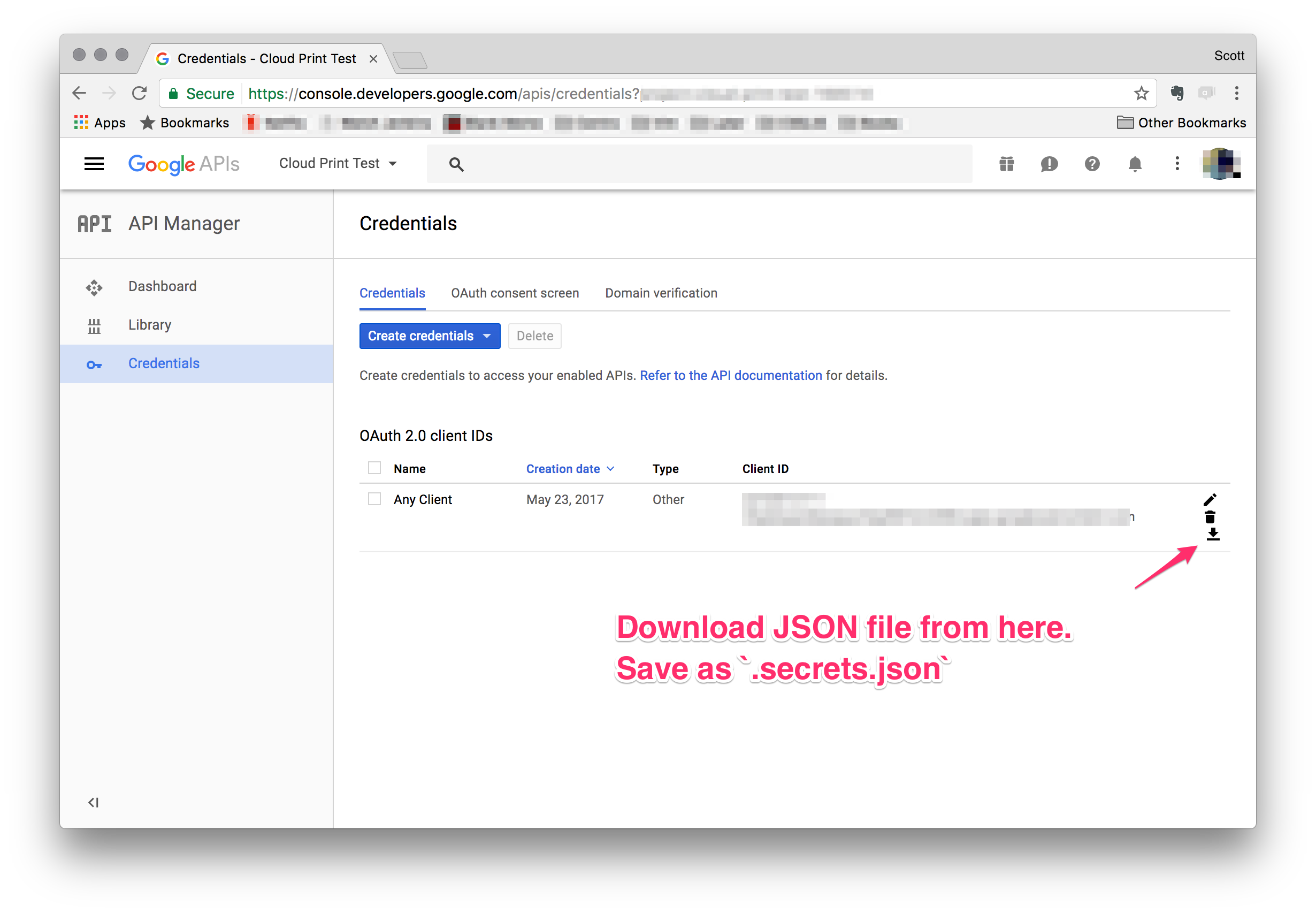Toggle the select-all checkbox in table header
The width and height of the screenshot is (1316, 914).
pos(374,468)
